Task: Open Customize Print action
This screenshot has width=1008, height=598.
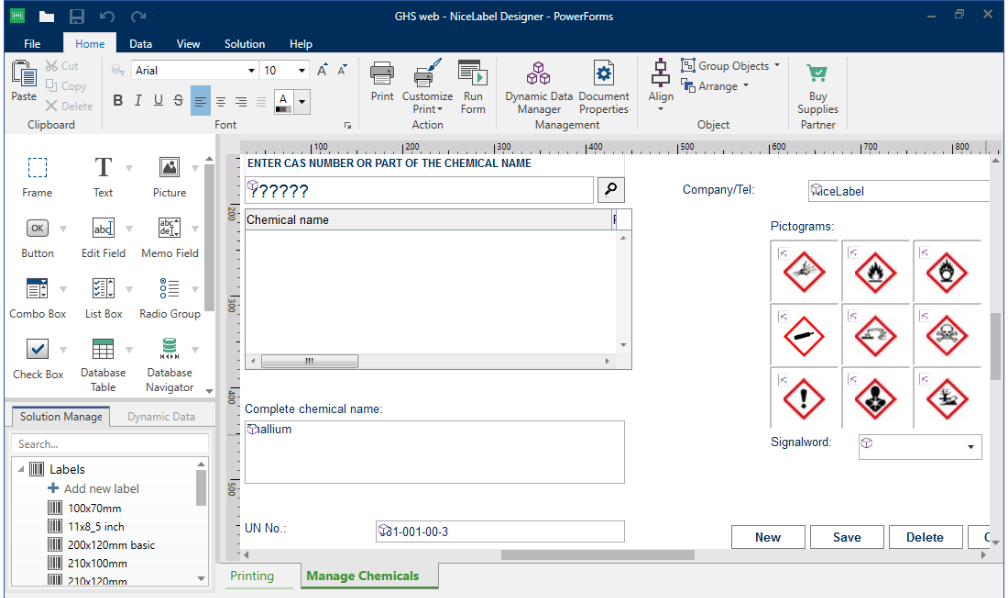Action: click(428, 87)
